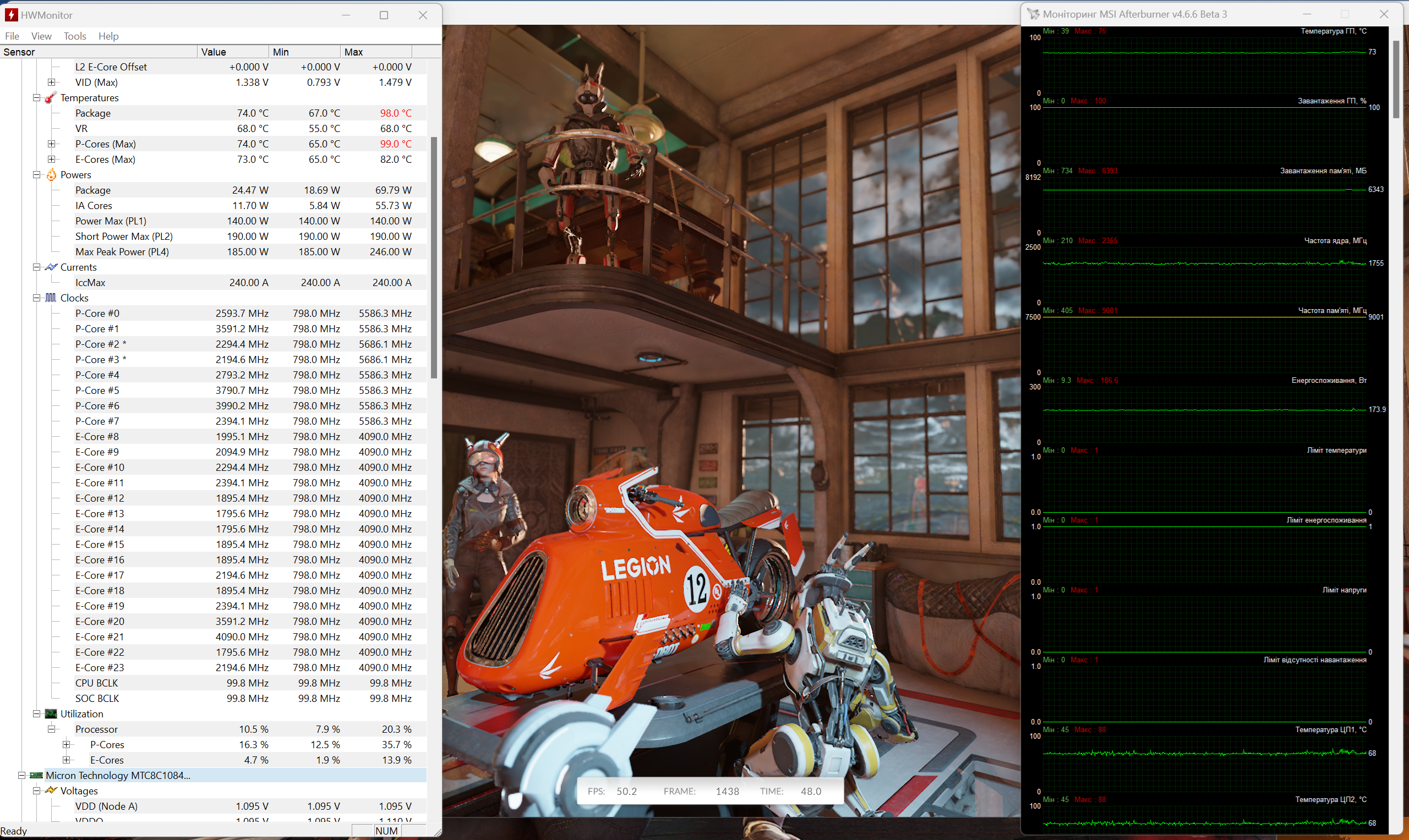Open the View menu in HWMonitor
Viewport: 1409px width, 840px height.
point(41,36)
